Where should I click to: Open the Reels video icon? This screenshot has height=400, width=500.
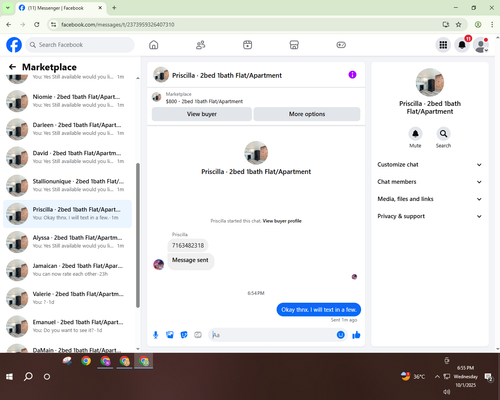(247, 45)
